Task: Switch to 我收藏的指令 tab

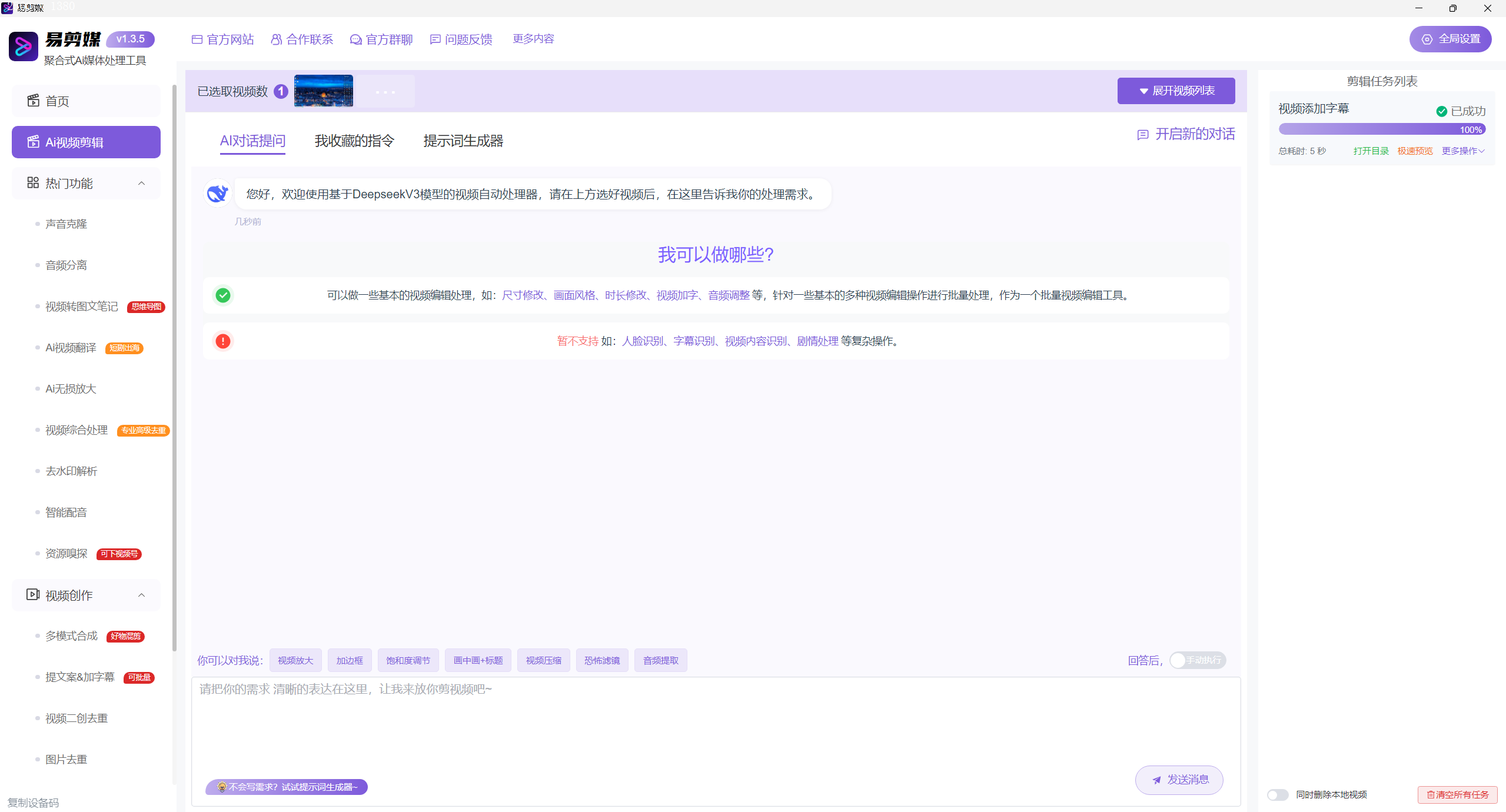Action: coord(354,141)
